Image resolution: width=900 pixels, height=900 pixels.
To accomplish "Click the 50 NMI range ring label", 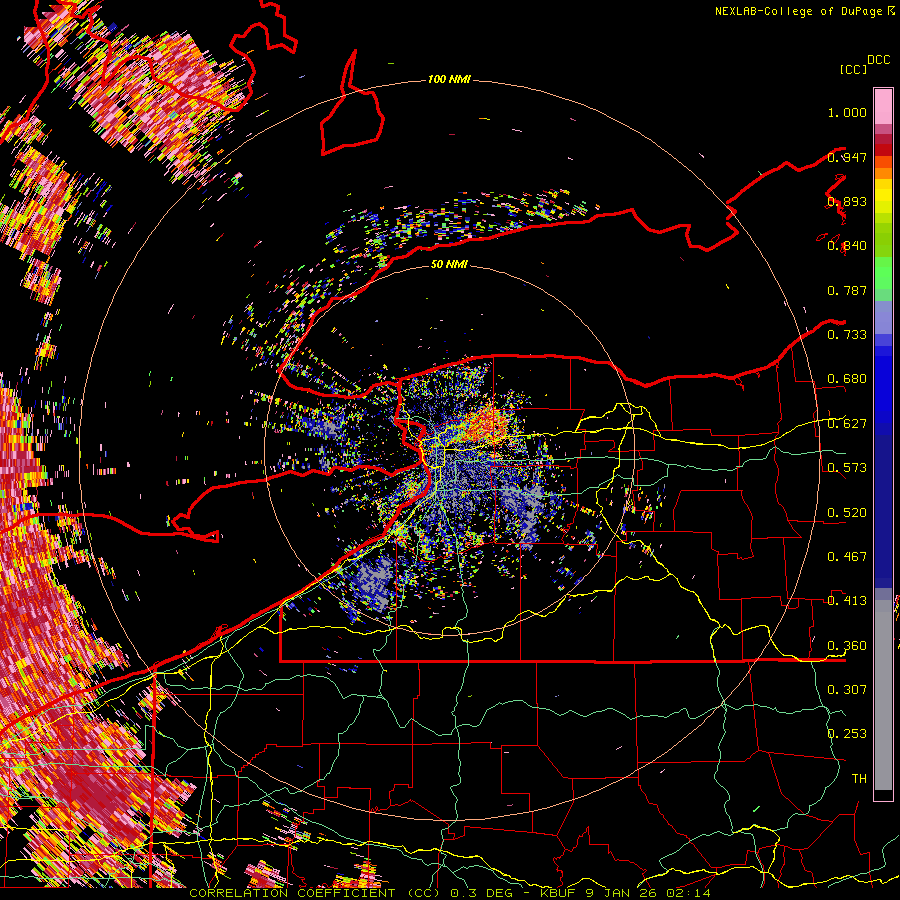I will (449, 264).
